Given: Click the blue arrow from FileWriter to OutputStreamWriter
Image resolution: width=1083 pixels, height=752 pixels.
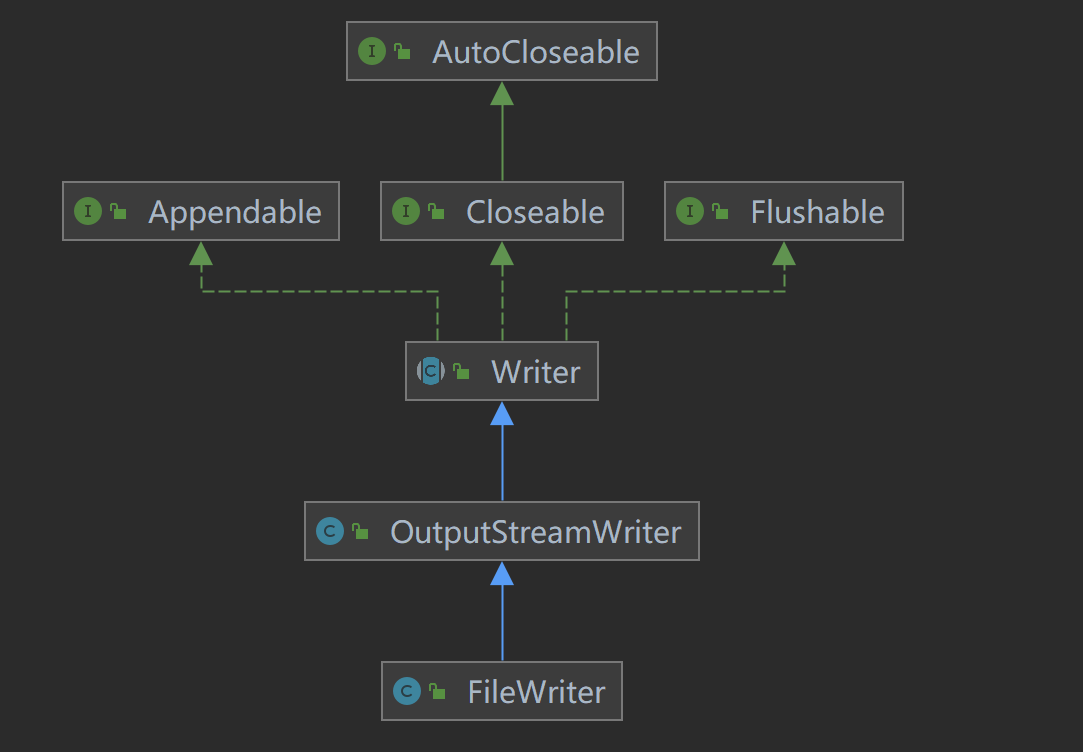Looking at the screenshot, I should 502,612.
